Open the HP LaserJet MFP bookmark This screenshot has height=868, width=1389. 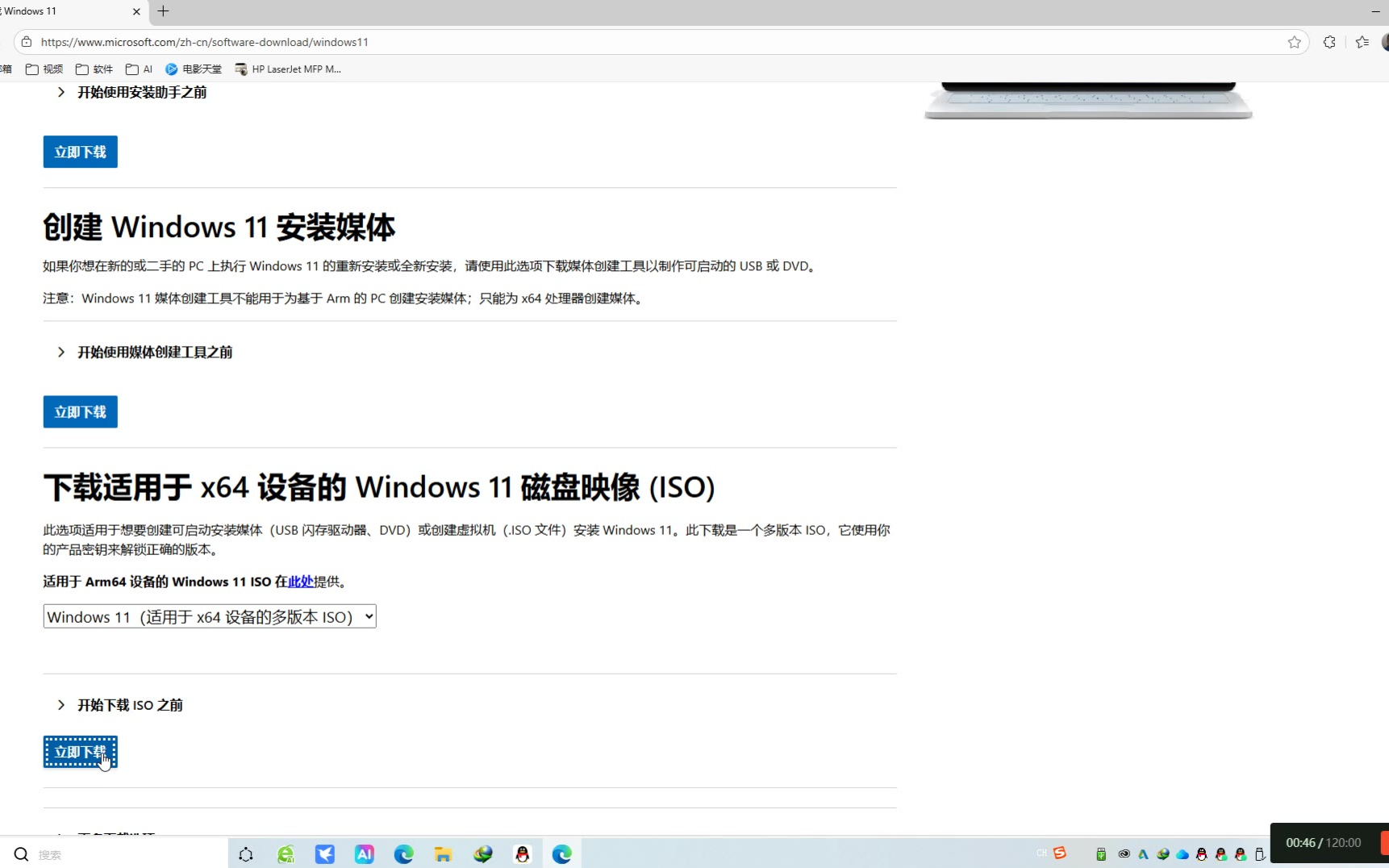point(288,69)
